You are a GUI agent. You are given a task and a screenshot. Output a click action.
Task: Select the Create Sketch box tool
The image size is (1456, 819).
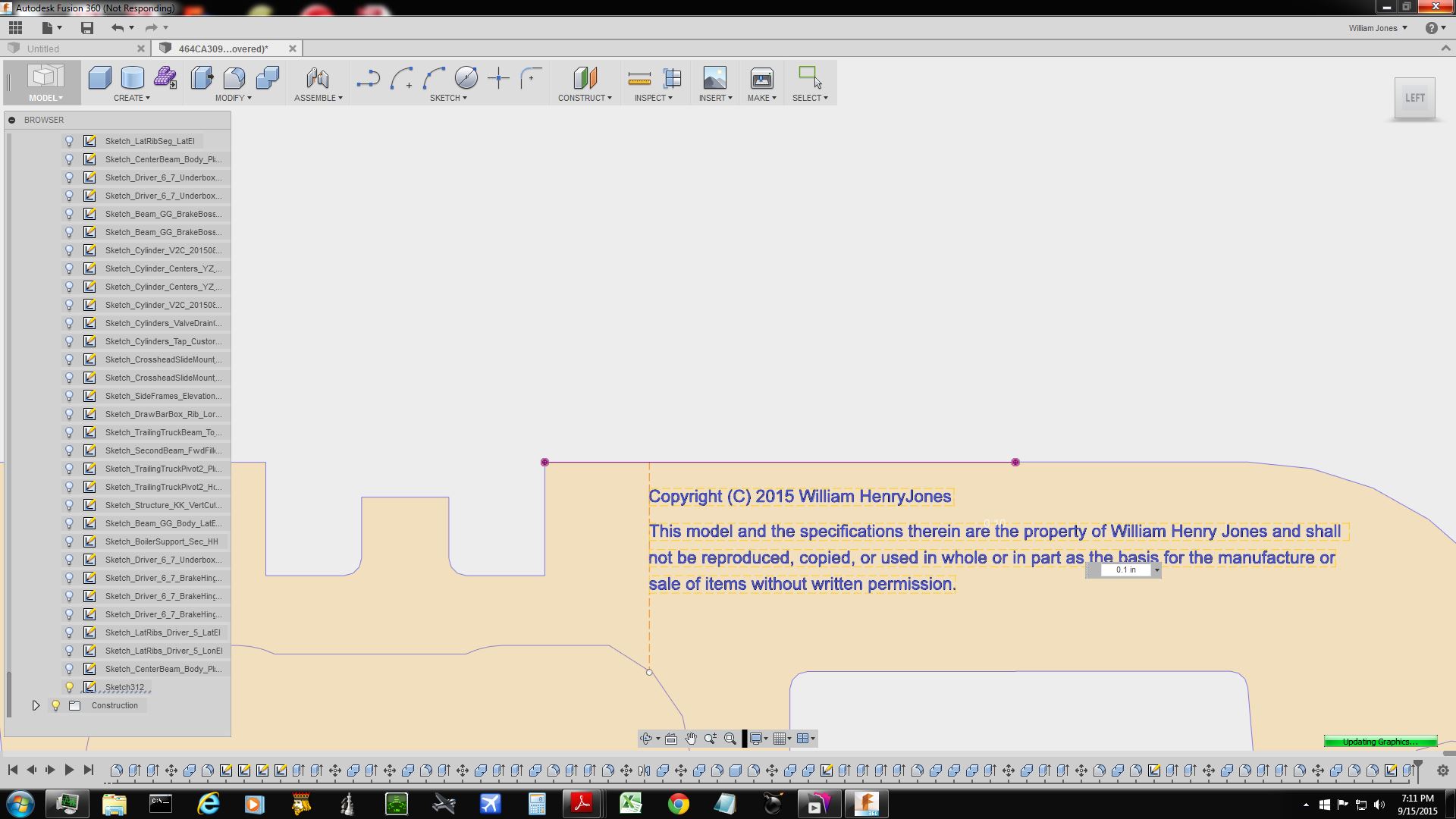click(99, 77)
